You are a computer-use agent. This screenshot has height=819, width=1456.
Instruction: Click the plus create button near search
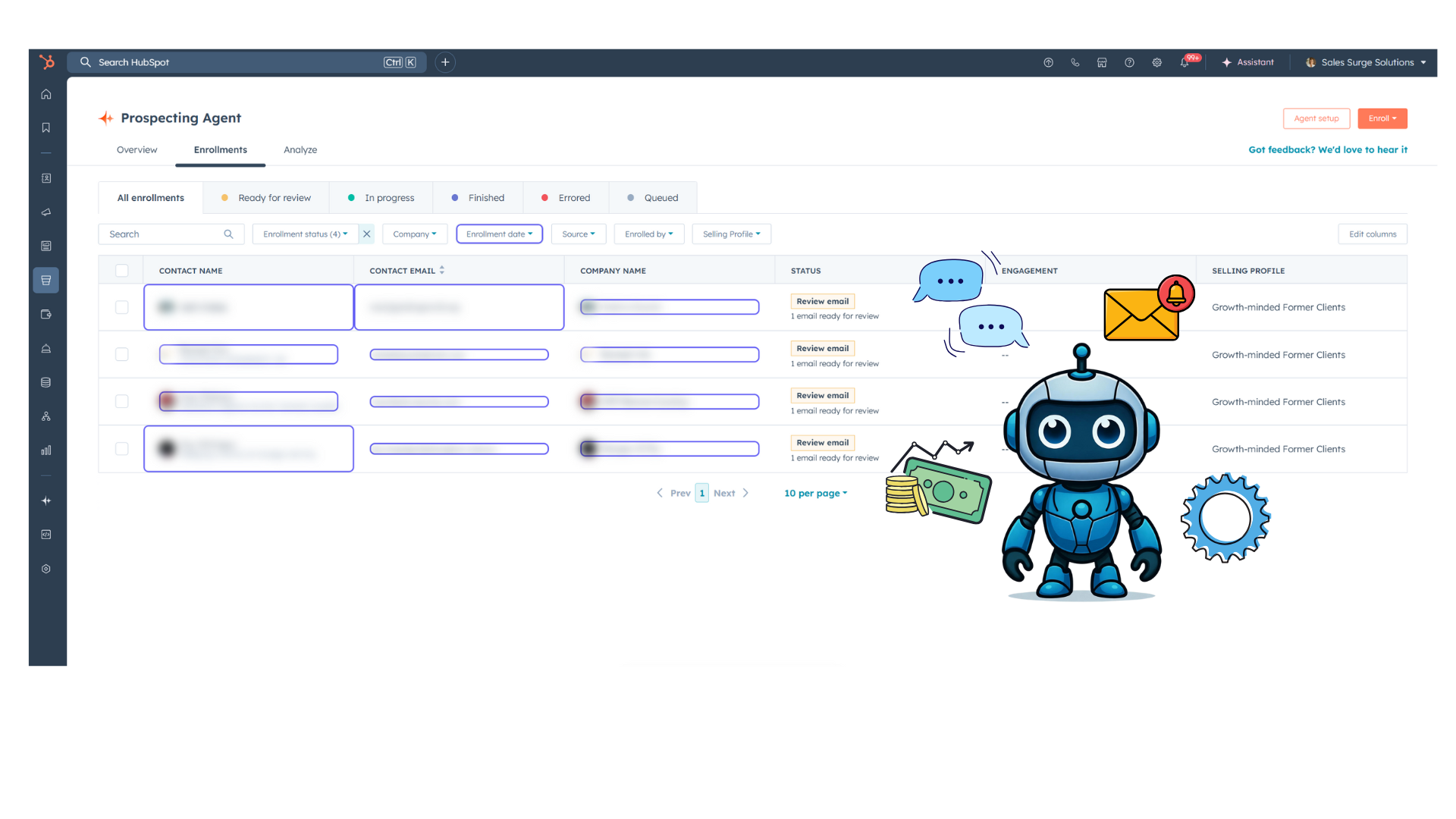445,62
